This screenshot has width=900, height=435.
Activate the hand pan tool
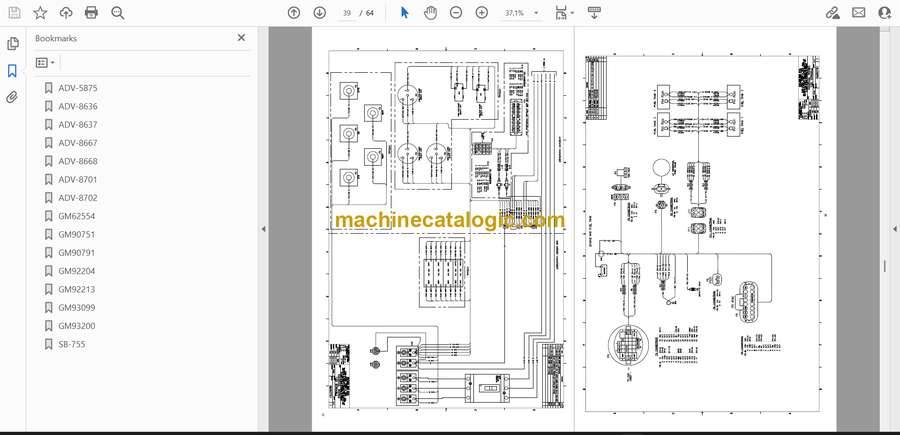(x=430, y=13)
